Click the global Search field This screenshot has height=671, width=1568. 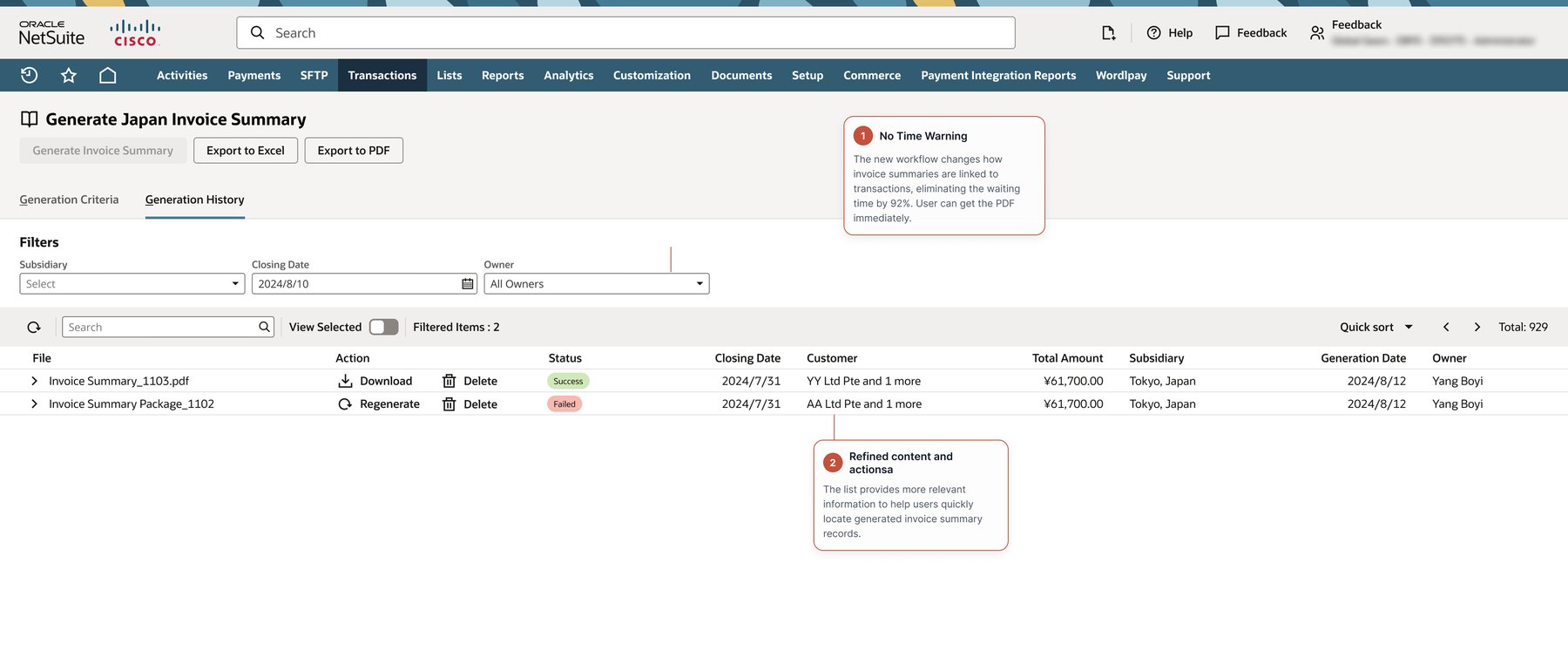click(625, 33)
